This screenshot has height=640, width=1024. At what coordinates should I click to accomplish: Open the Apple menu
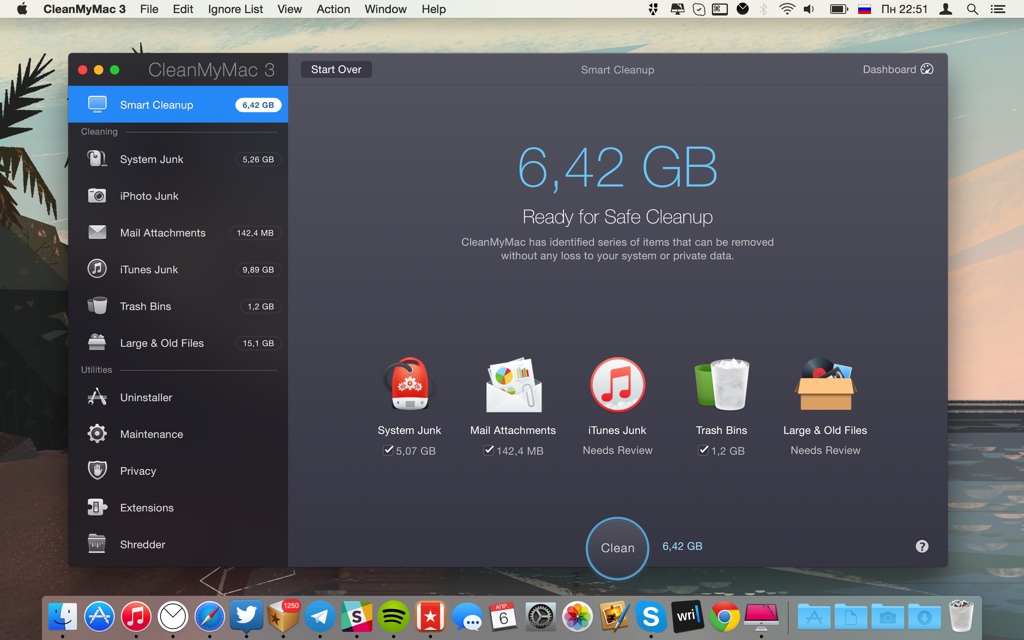[22, 9]
